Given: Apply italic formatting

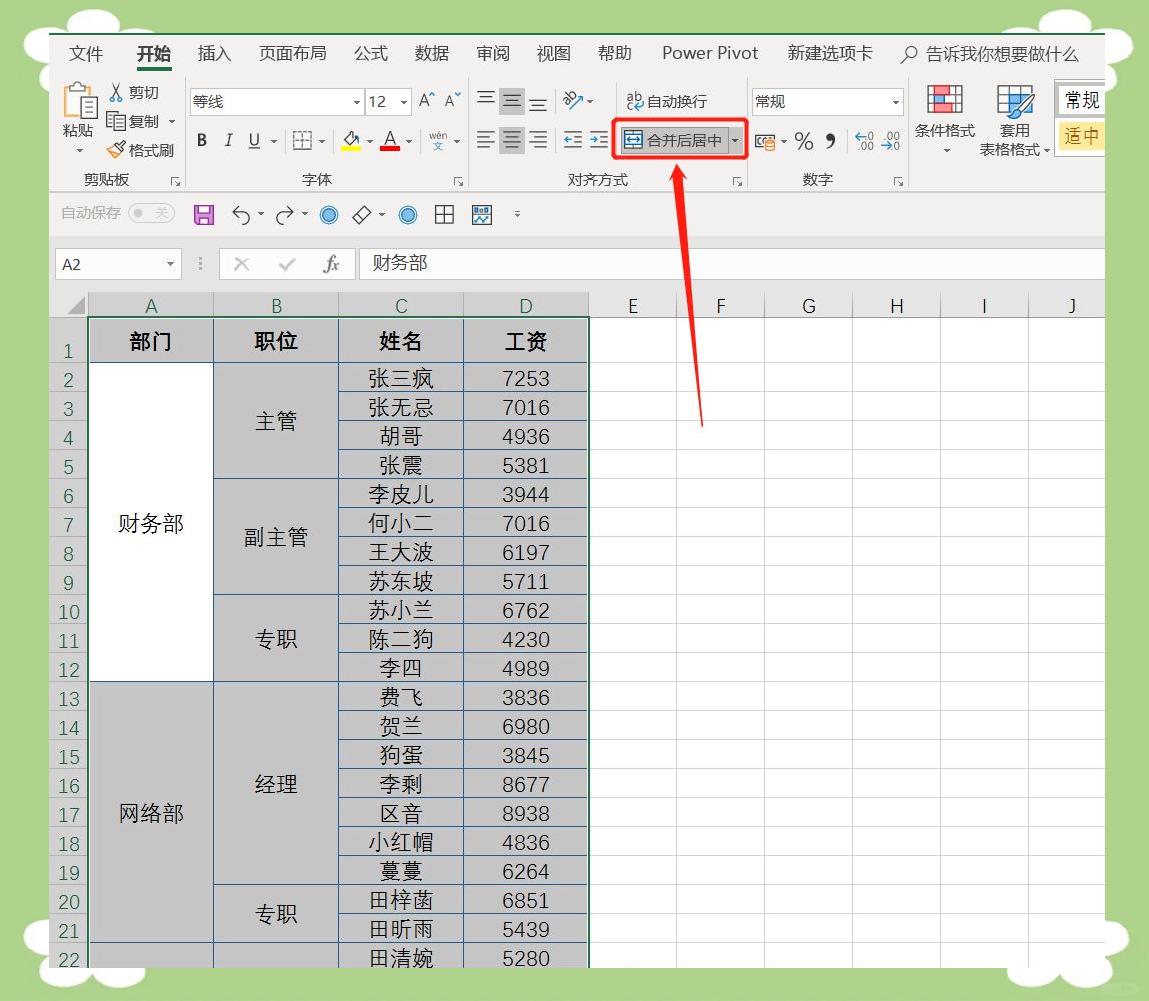Looking at the screenshot, I should (x=228, y=140).
